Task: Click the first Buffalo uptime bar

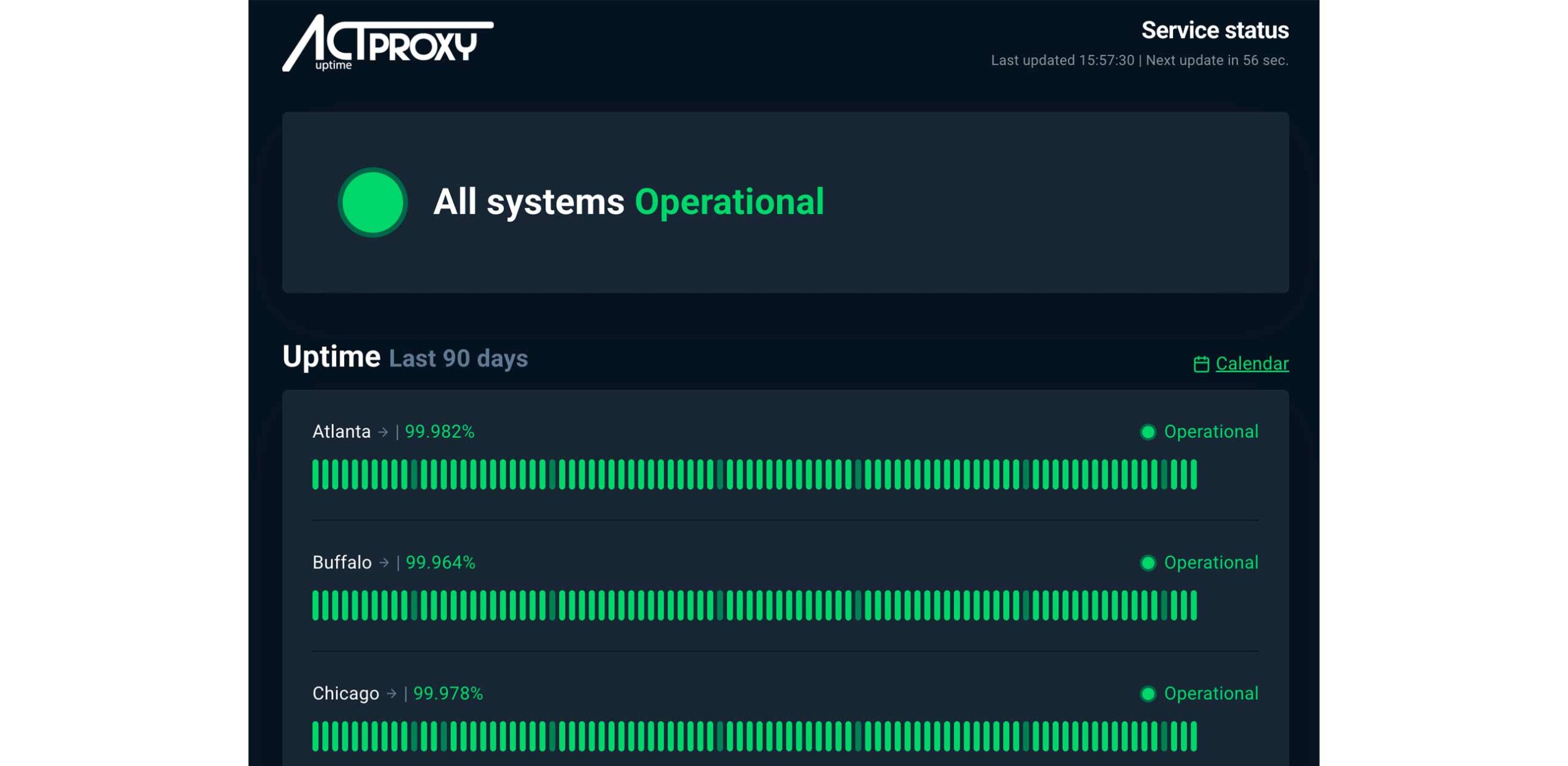Action: click(316, 605)
